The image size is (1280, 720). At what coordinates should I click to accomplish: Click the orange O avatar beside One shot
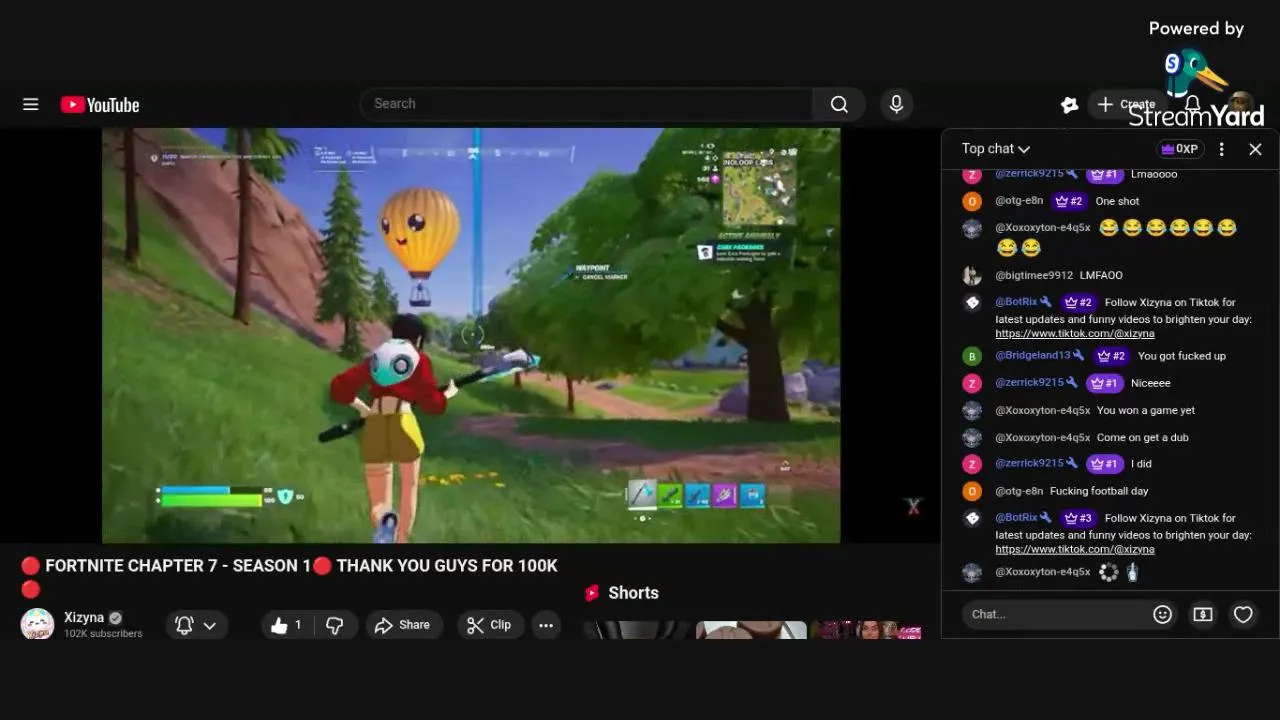coord(972,201)
